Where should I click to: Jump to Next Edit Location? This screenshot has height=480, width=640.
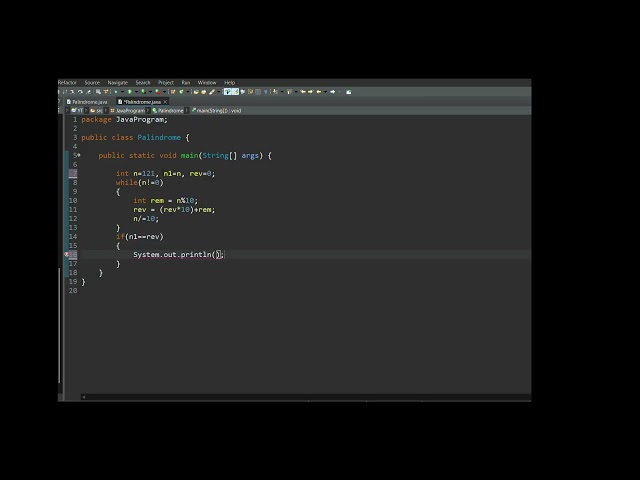click(311, 92)
